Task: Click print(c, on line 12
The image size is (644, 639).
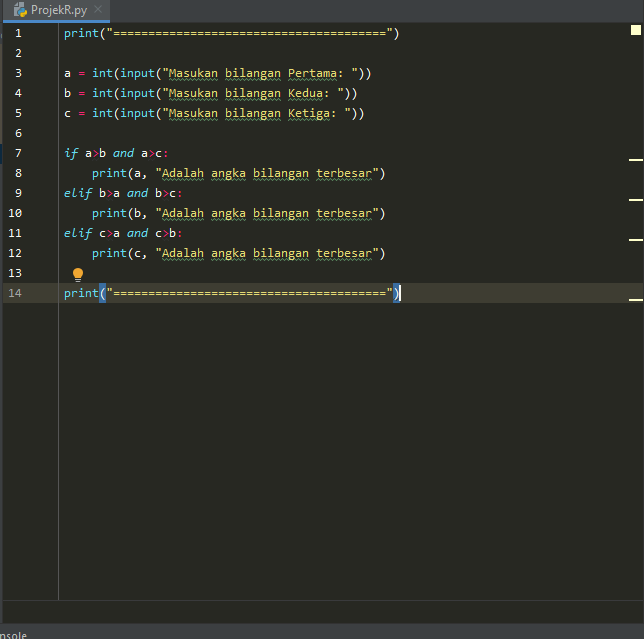Action: pyautogui.click(x=119, y=253)
